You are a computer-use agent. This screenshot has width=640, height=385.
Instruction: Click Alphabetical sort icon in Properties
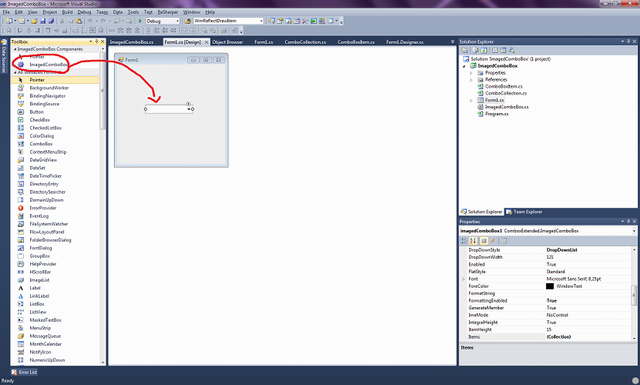click(x=473, y=241)
